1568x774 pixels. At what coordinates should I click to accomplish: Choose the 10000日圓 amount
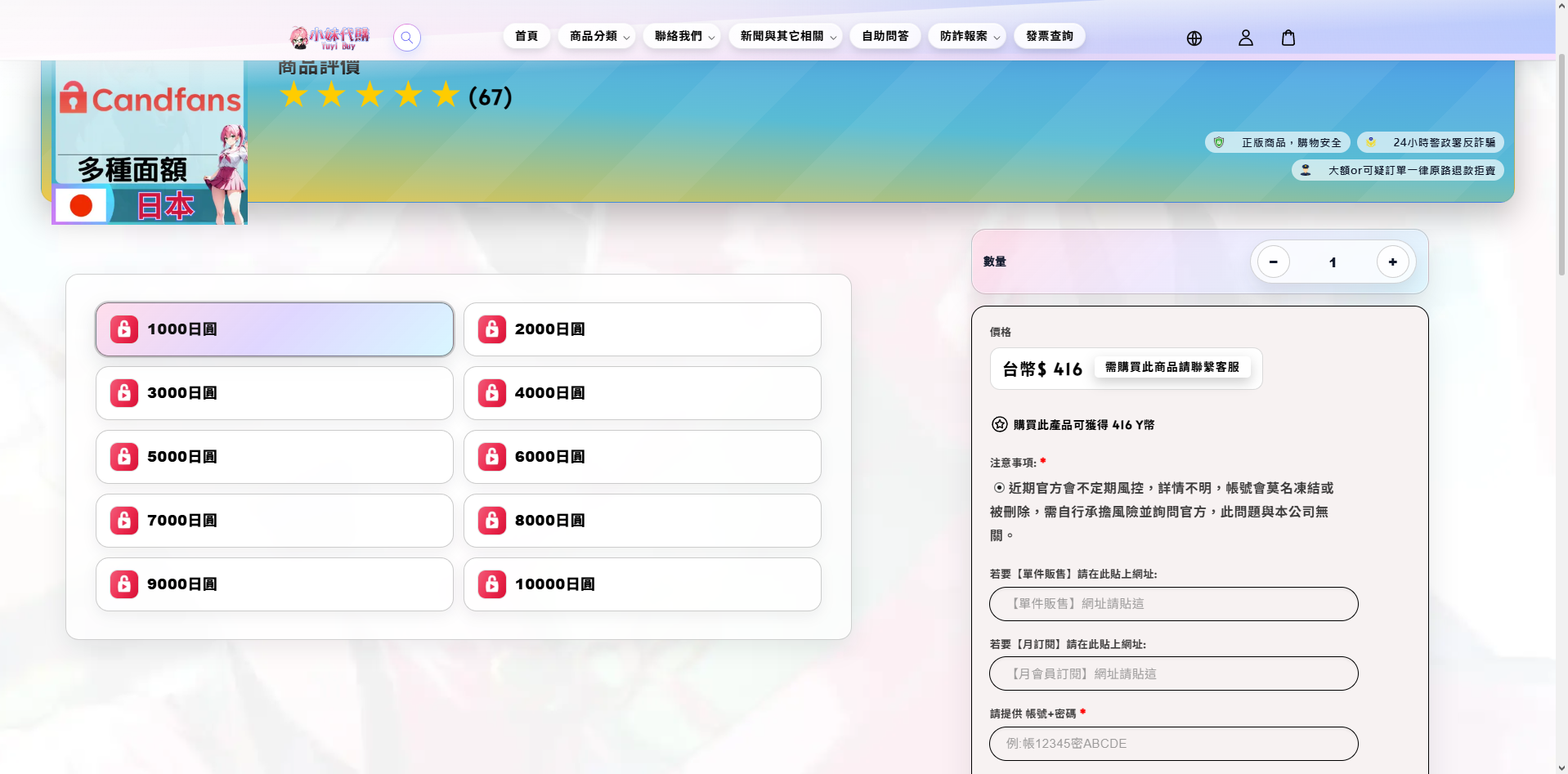point(643,584)
